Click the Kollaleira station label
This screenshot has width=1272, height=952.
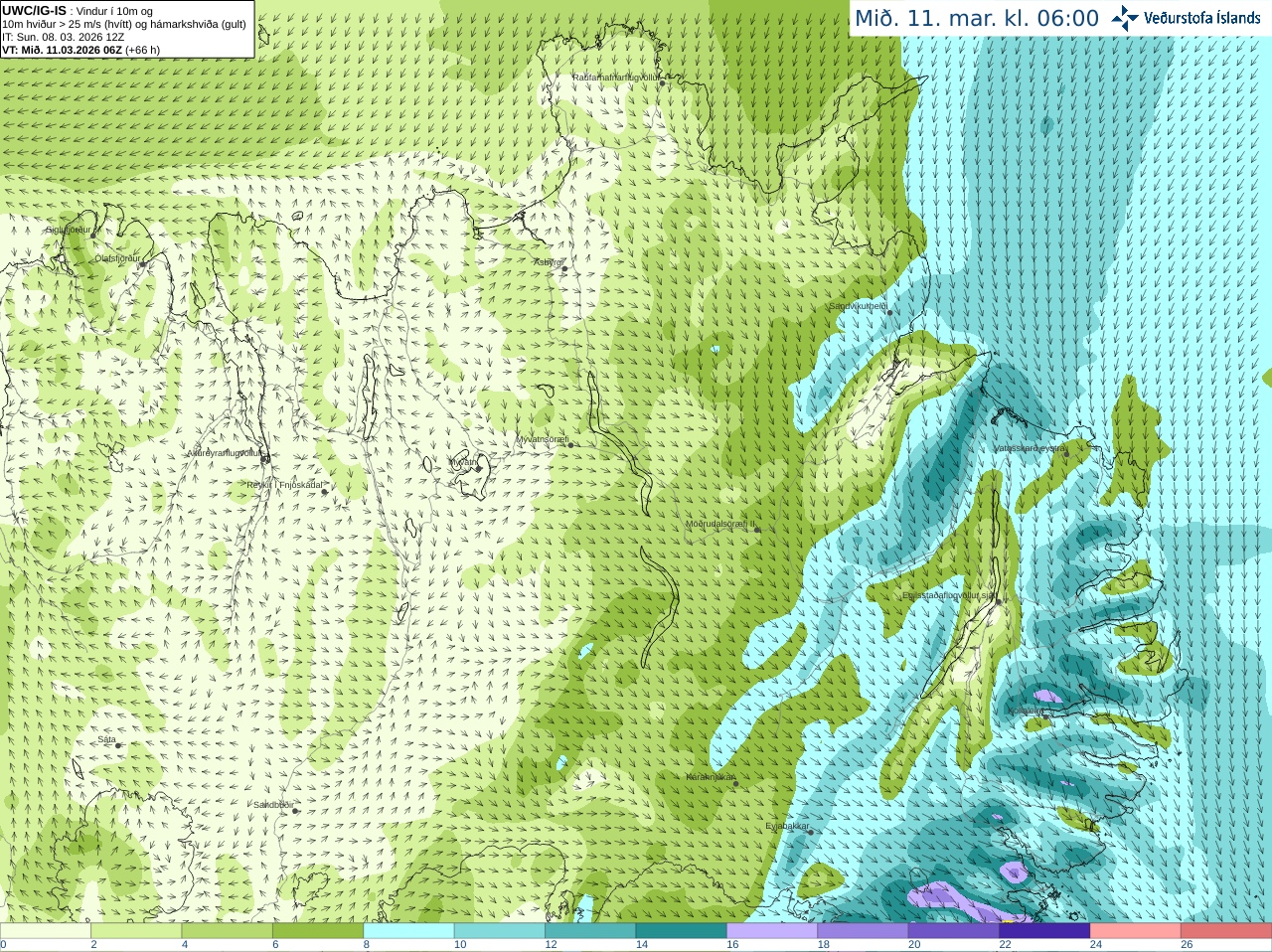[1028, 712]
